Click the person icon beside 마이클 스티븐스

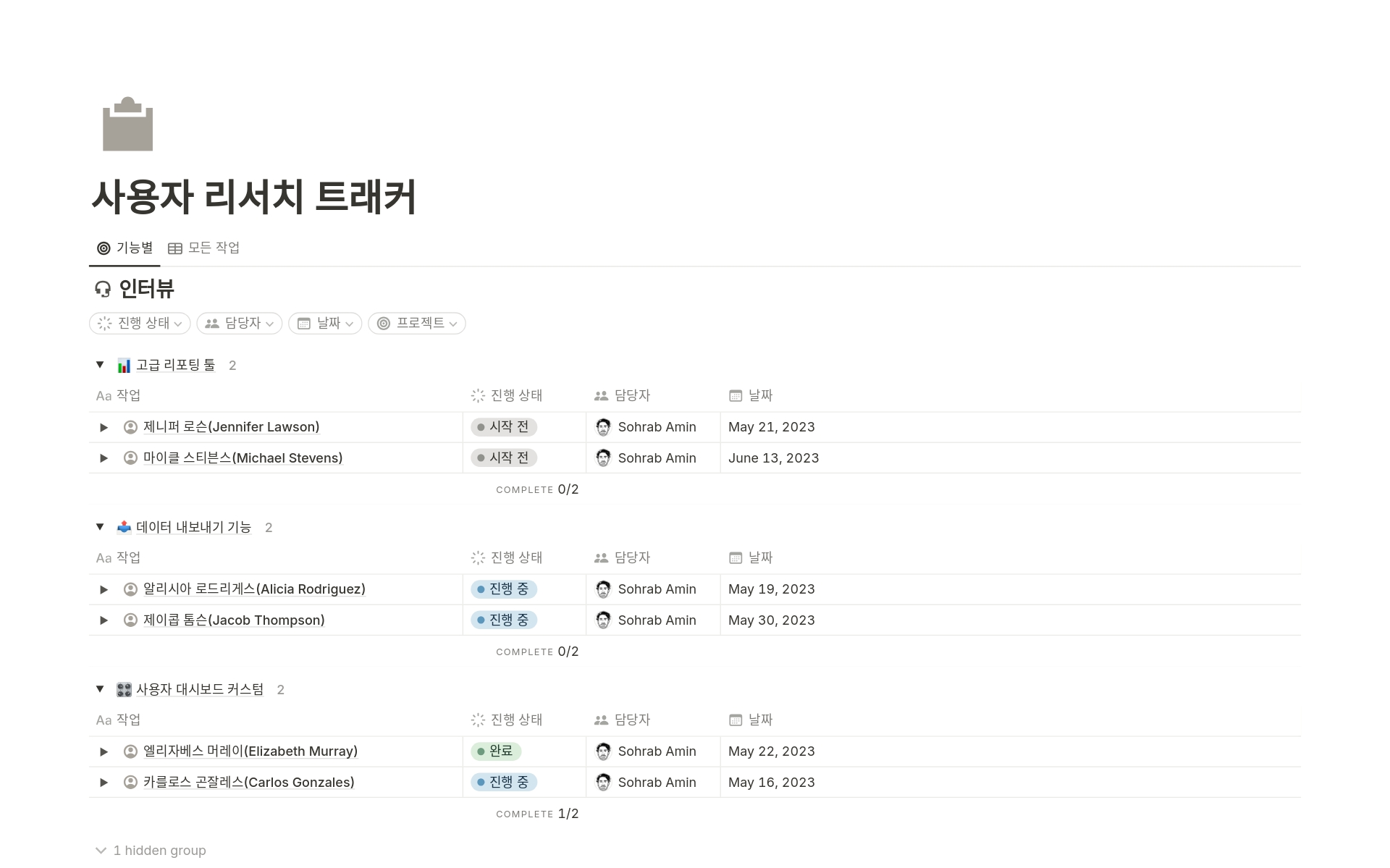130,458
